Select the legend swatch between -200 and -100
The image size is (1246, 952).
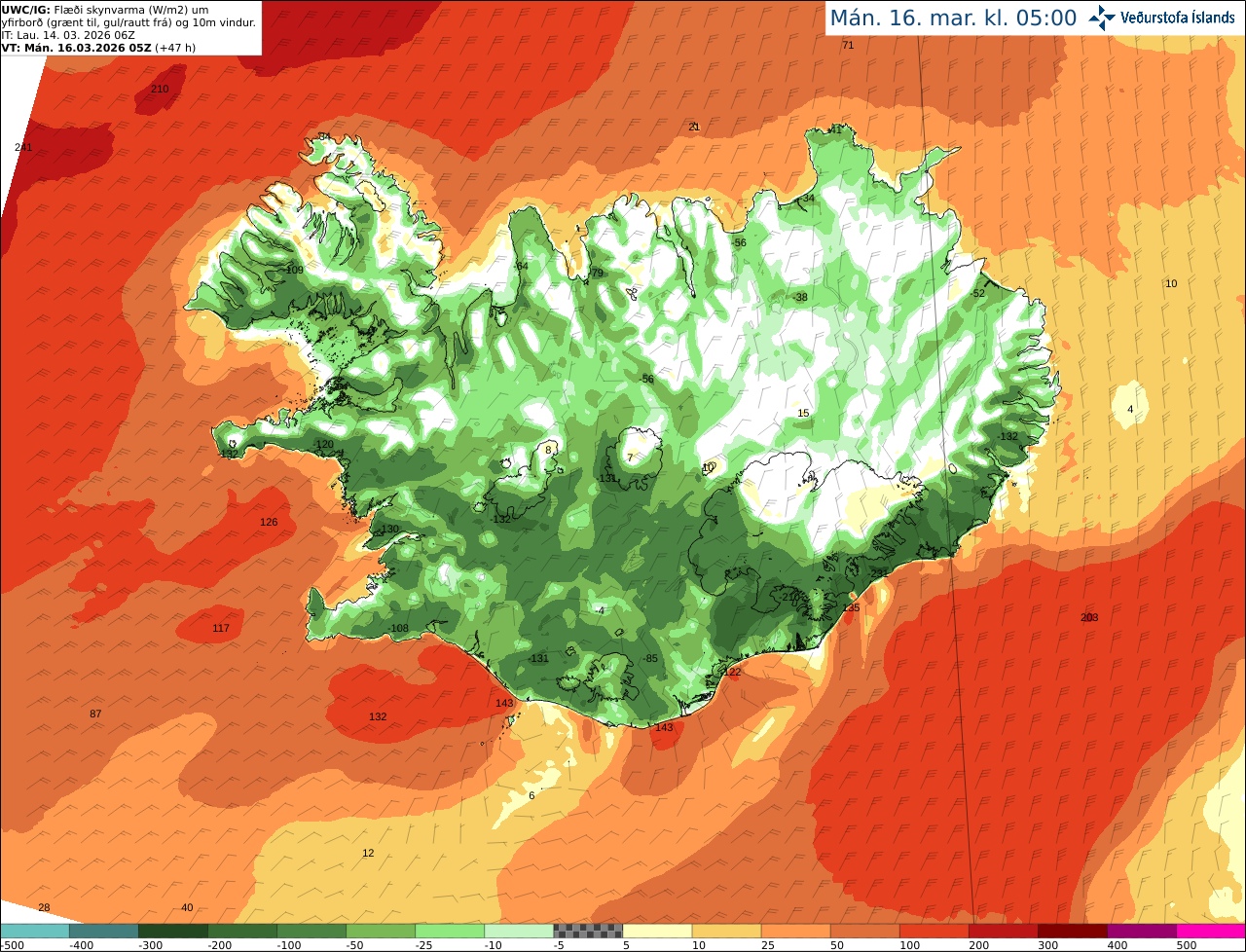pyautogui.click(x=241, y=931)
